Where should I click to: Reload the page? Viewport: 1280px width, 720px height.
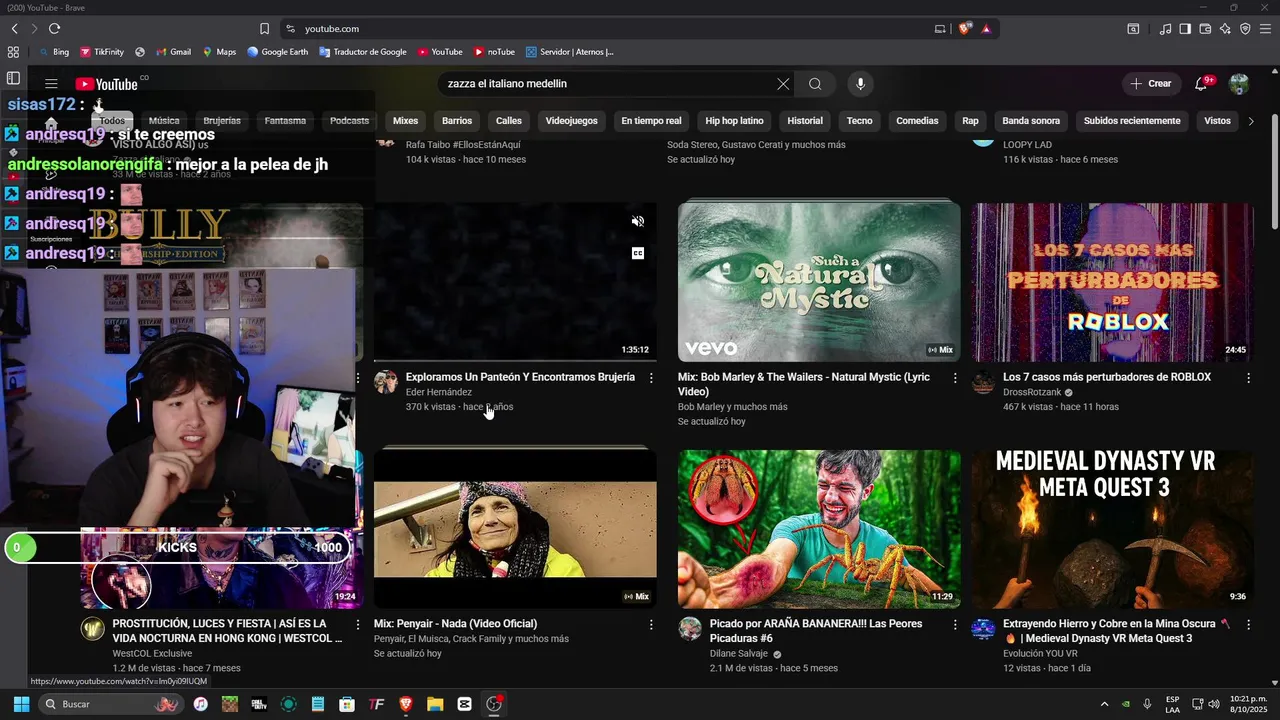point(54,29)
